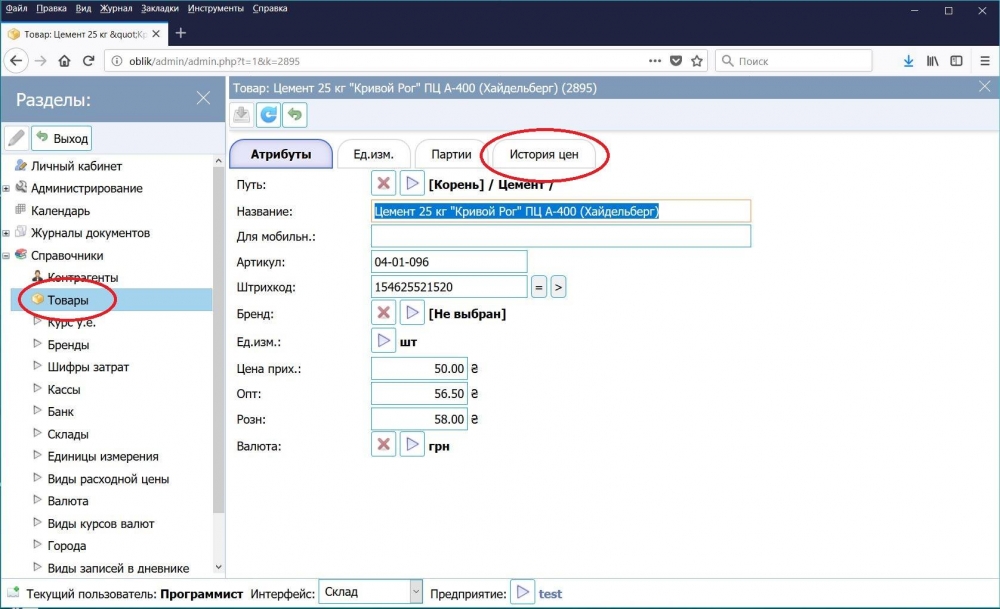Click the barcode '>' button
The height and width of the screenshot is (609, 1000).
click(558, 288)
